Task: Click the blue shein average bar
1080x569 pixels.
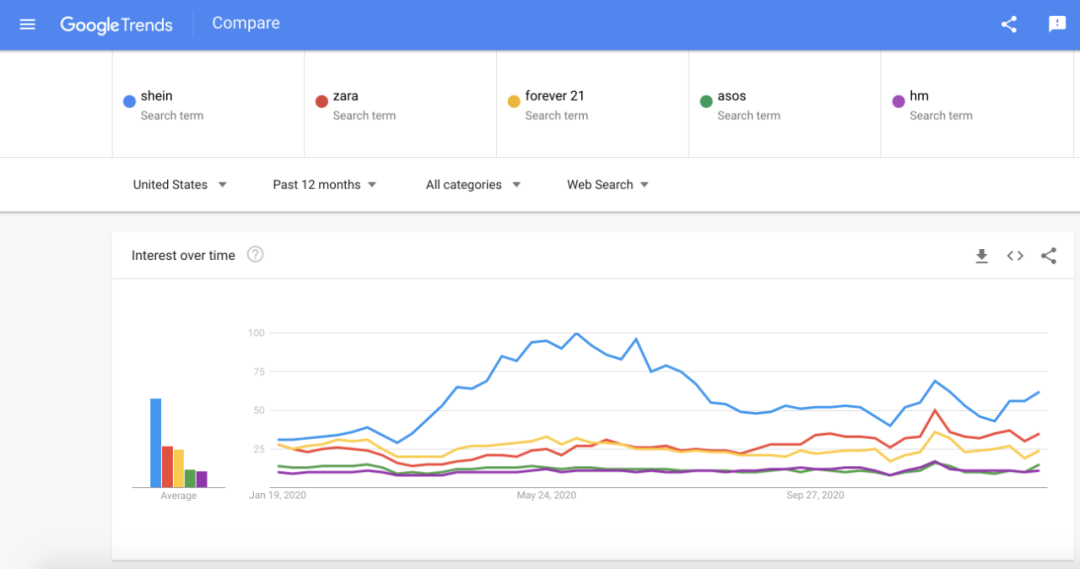Action: pos(156,443)
